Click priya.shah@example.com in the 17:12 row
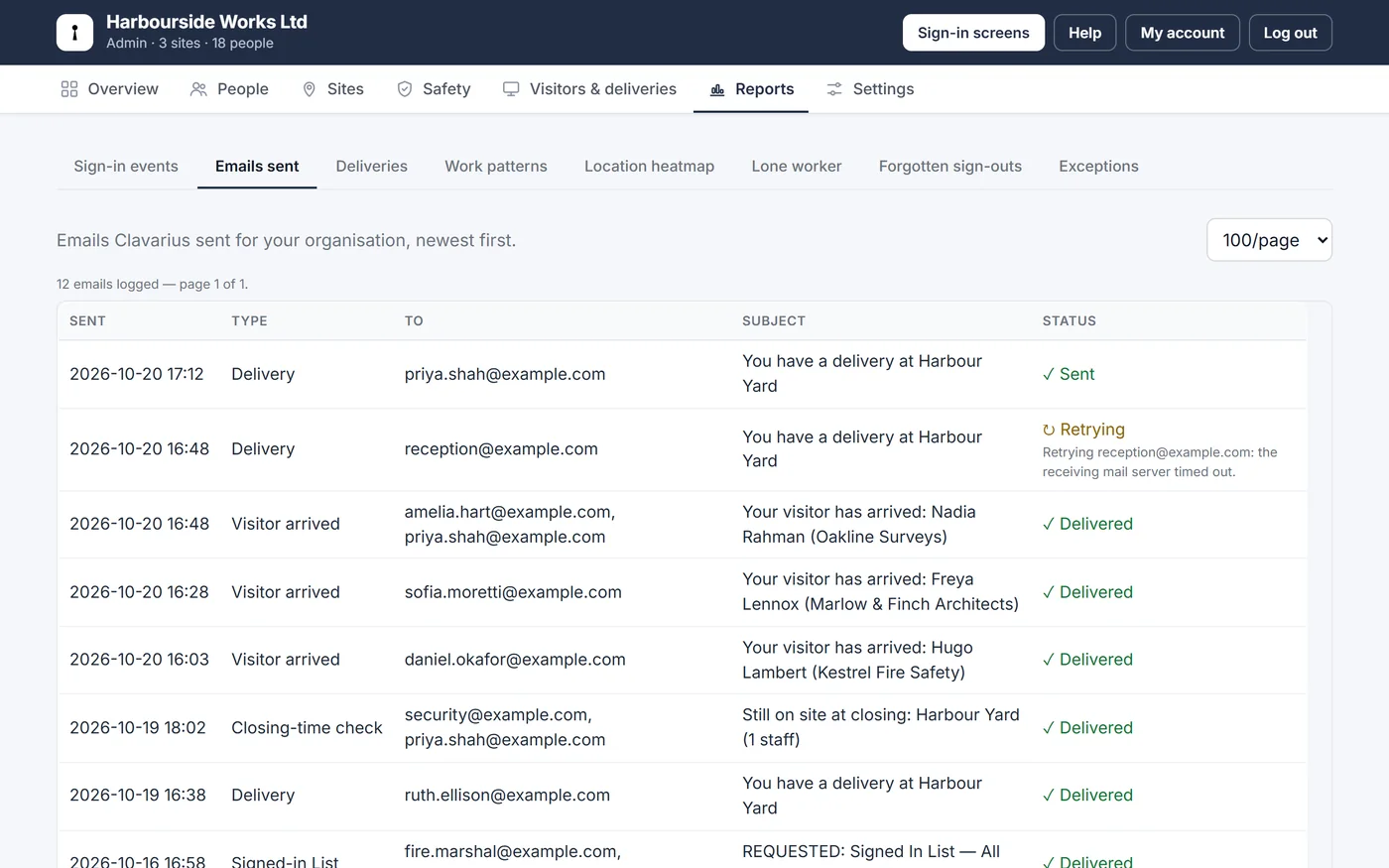This screenshot has height=868, width=1389. (x=505, y=374)
